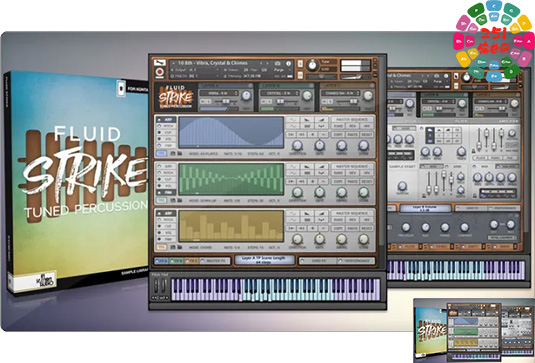This screenshot has width=535, height=363.
Task: Click REV in green sequencer
Action: coord(352,173)
